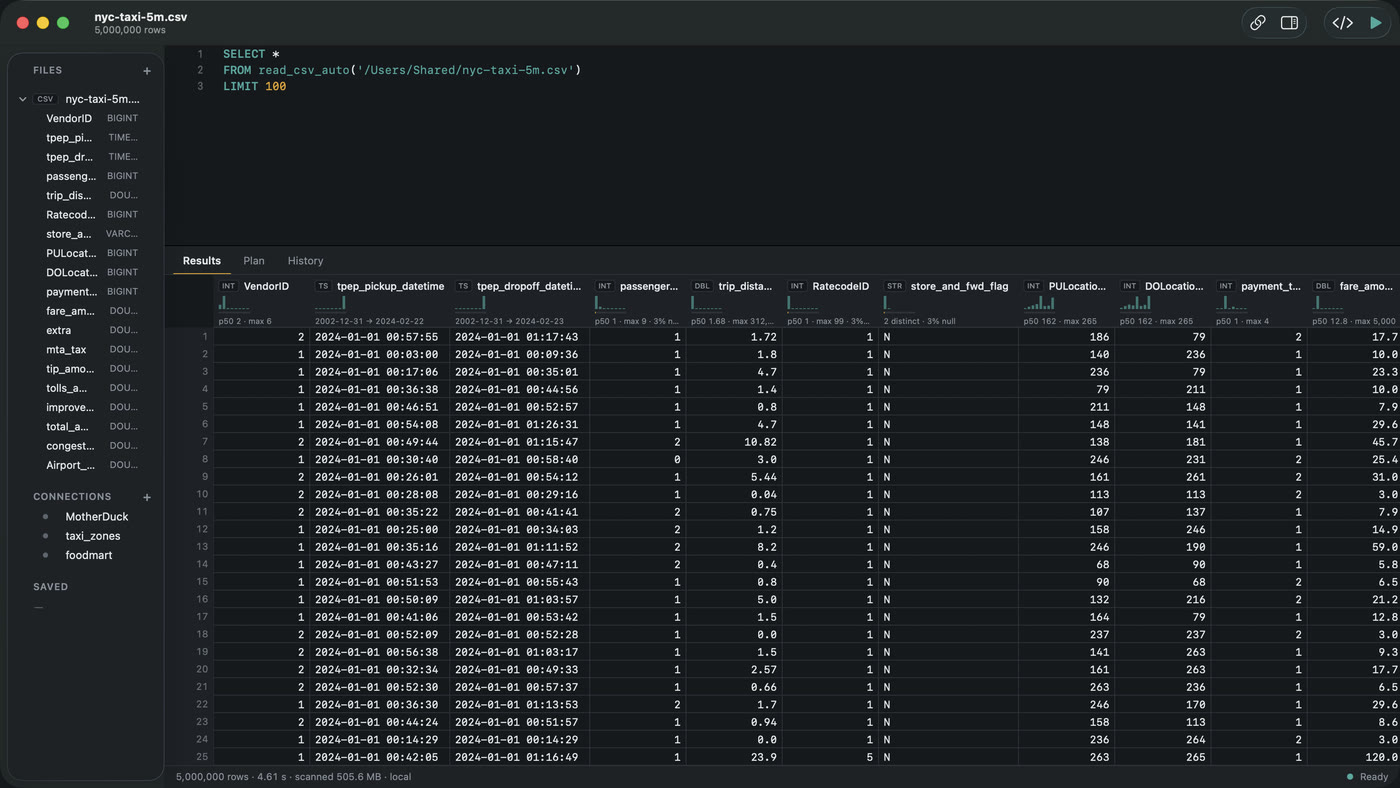Image resolution: width=1400 pixels, height=788 pixels.
Task: Click the trip distance cell showing 10.82
Action: click(736, 442)
